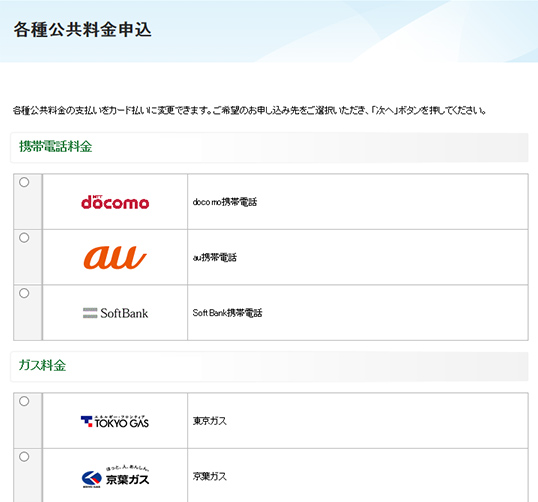Click the '京葉ガス' text label
The height and width of the screenshot is (502, 538).
point(210,477)
